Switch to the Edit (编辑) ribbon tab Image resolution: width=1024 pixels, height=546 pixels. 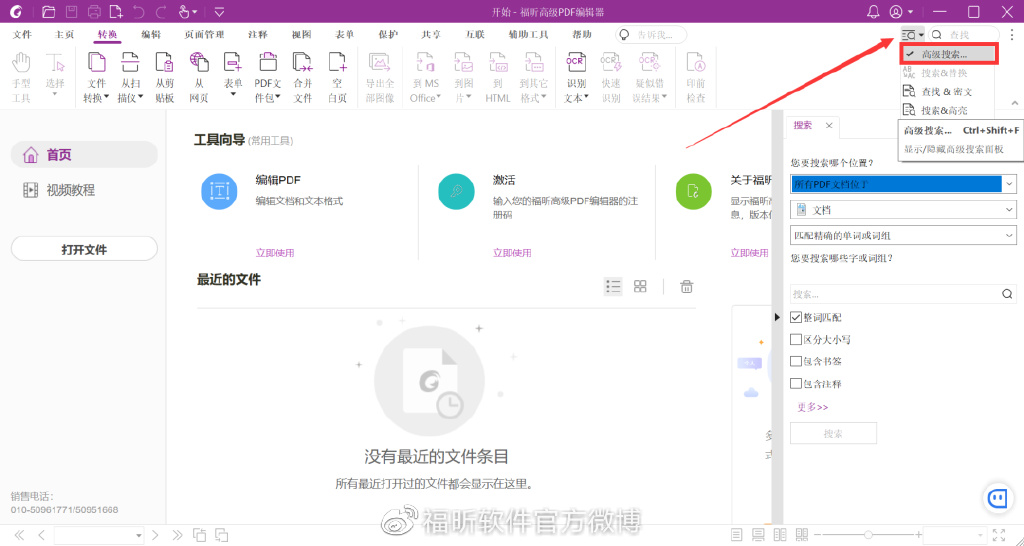point(151,35)
